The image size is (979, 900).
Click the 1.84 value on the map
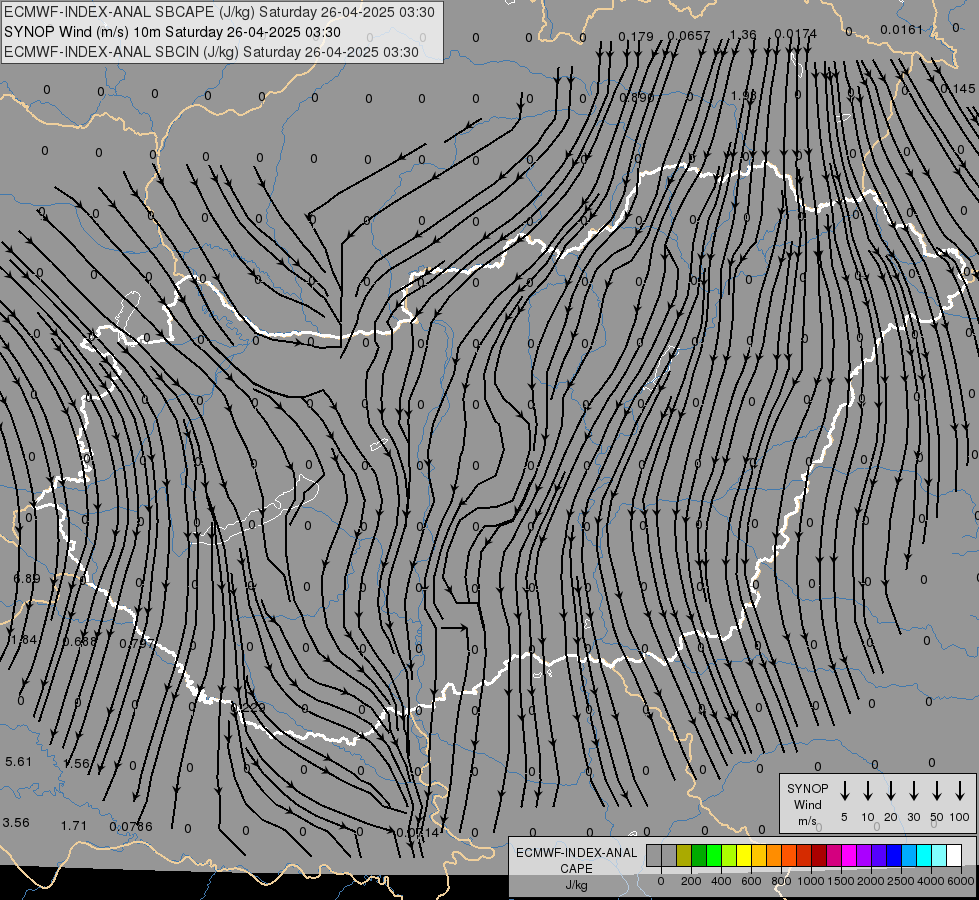24,640
